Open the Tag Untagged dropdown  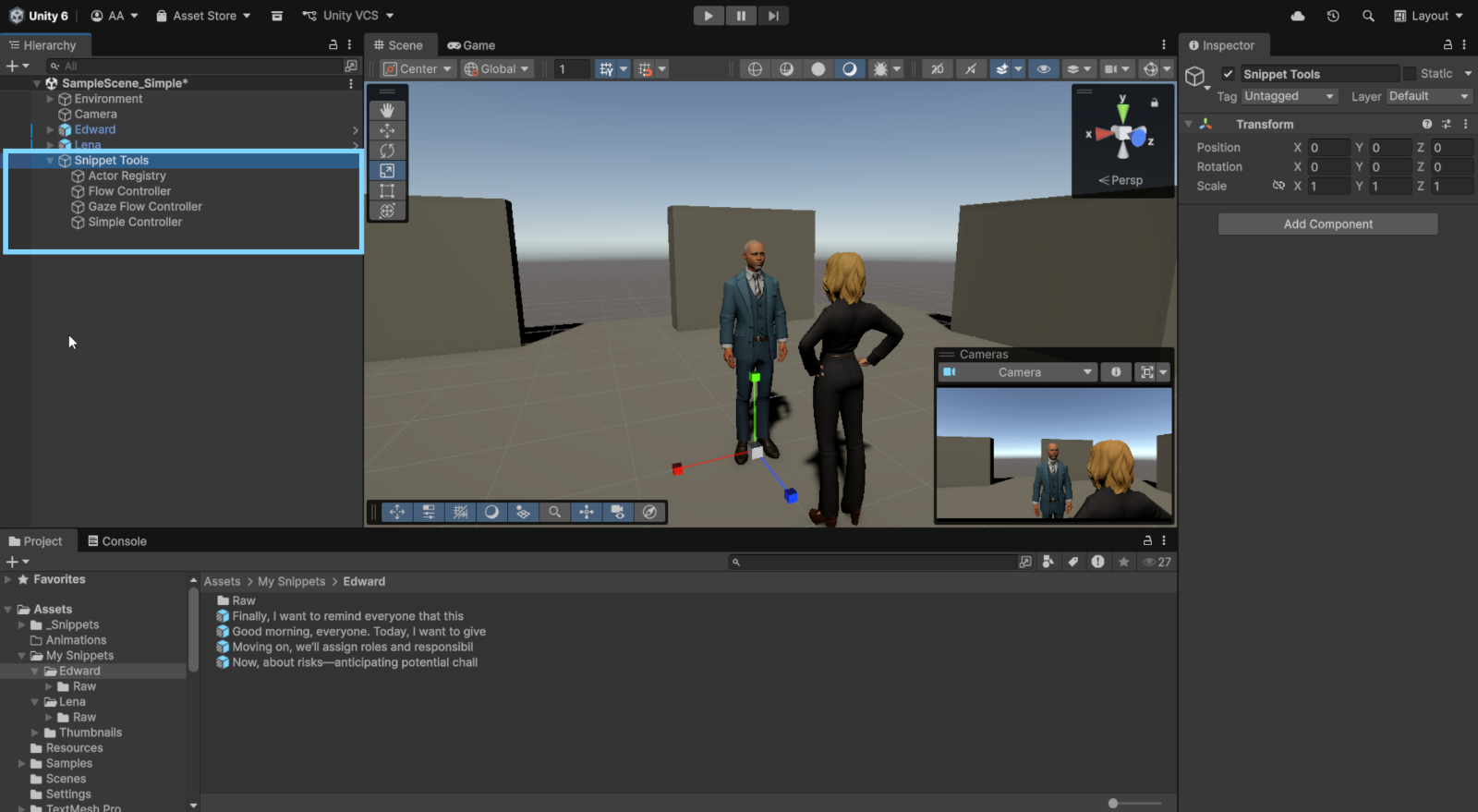pos(1290,96)
